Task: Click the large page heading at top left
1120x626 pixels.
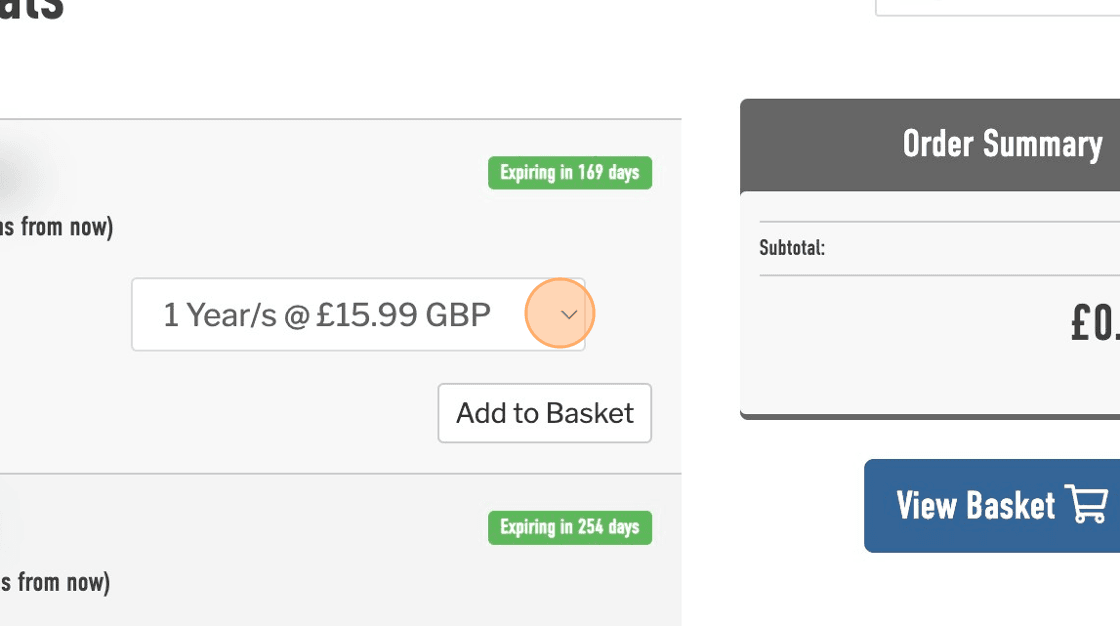Action: point(32,12)
